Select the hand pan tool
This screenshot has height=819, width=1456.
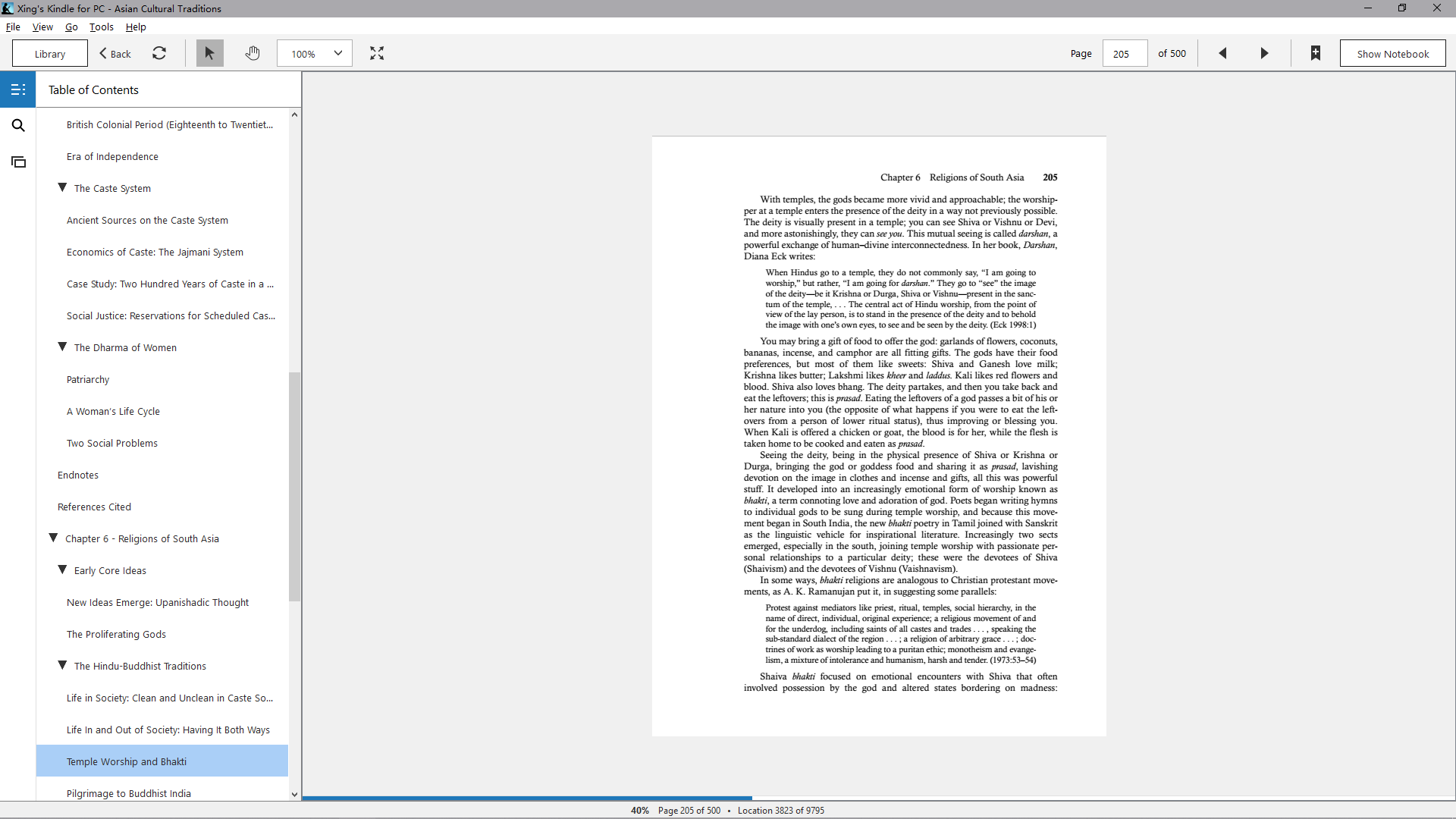click(x=253, y=53)
